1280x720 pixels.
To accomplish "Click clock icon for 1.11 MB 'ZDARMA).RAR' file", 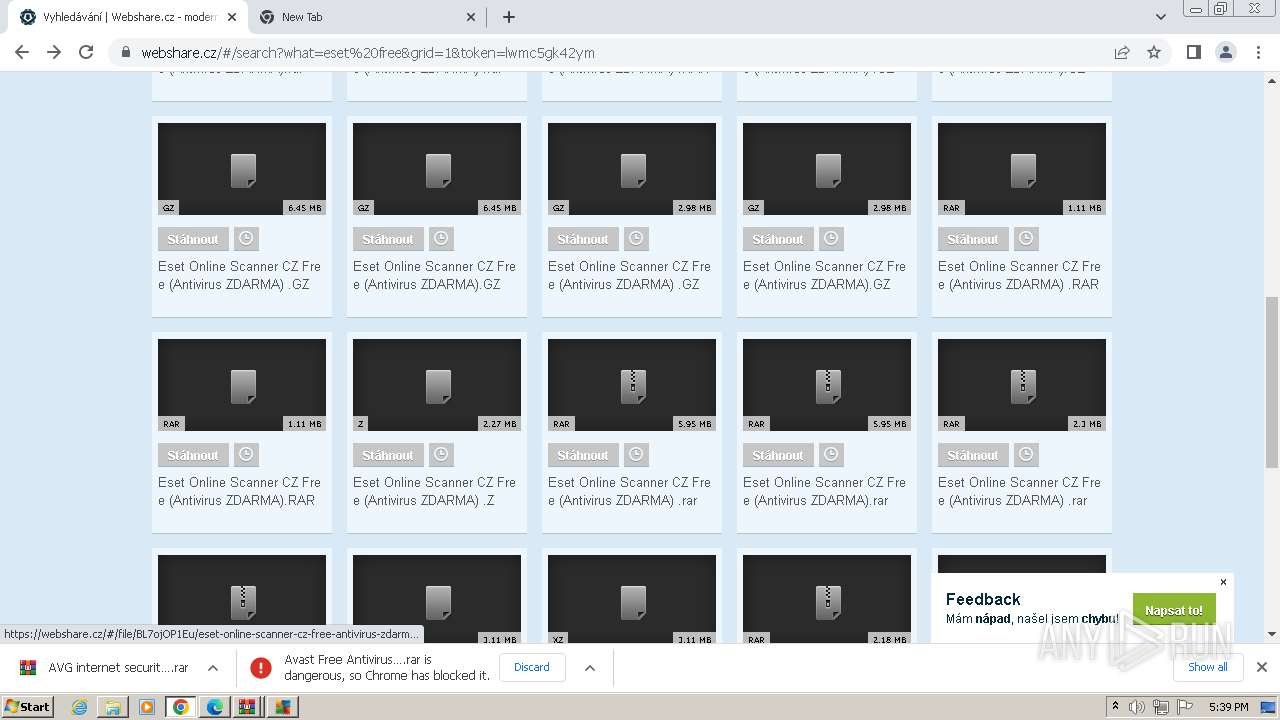I will click(246, 455).
